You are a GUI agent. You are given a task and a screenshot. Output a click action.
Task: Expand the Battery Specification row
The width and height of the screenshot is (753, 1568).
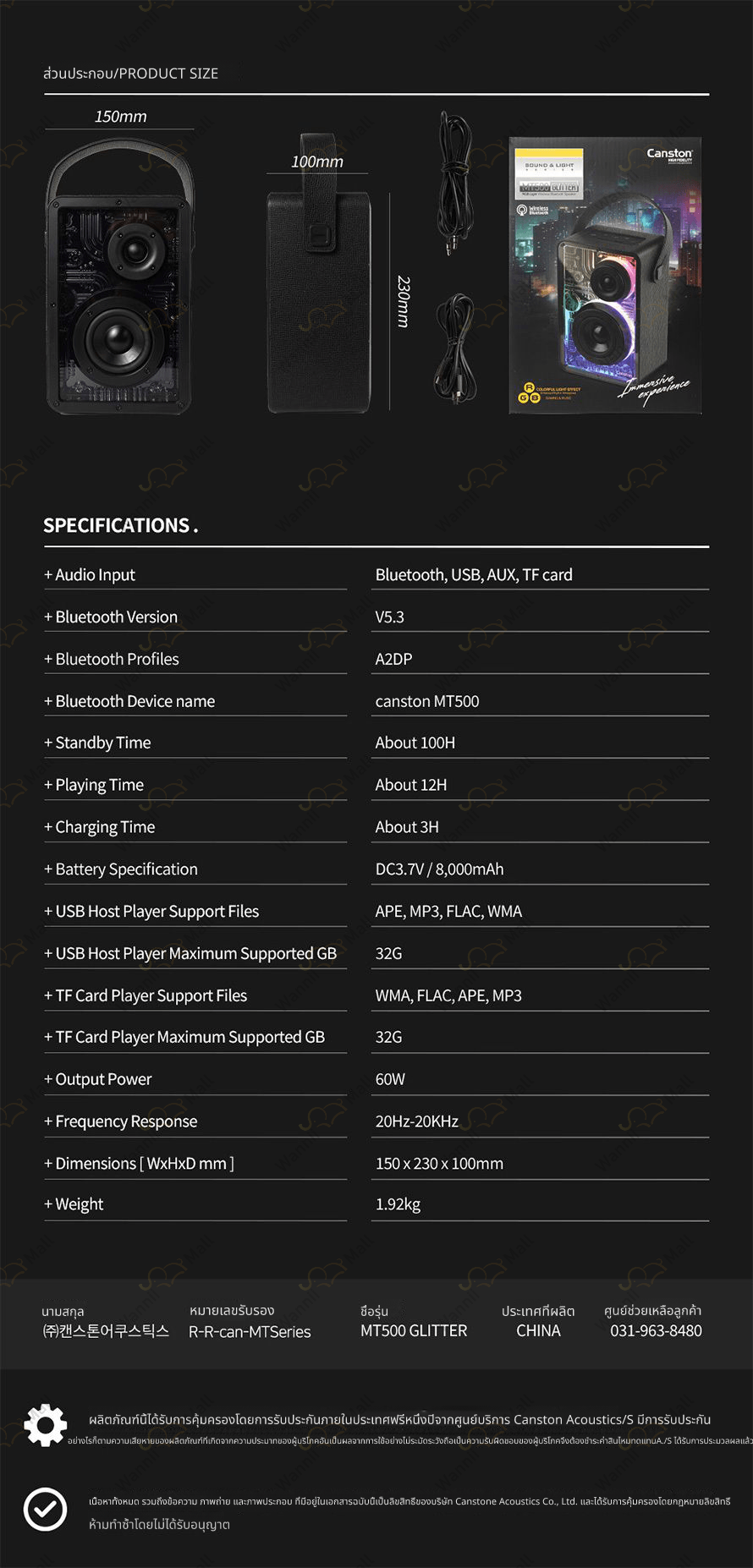pyautogui.click(x=376, y=869)
